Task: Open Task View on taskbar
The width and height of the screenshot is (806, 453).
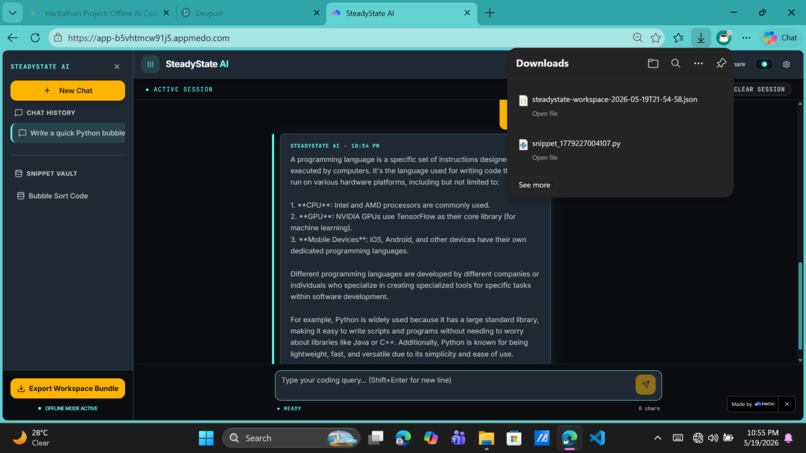Action: (x=376, y=438)
